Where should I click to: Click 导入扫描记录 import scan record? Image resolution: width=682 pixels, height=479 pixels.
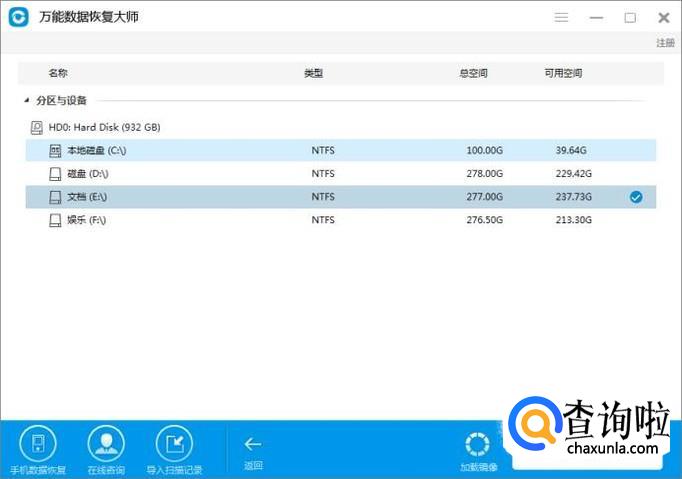click(174, 451)
